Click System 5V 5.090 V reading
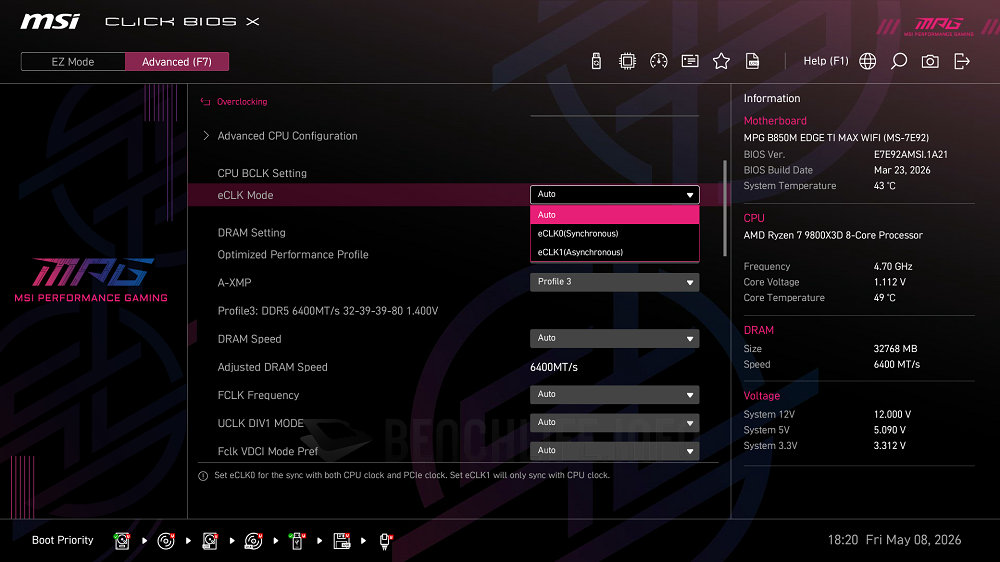The height and width of the screenshot is (562, 1000). click(890, 430)
